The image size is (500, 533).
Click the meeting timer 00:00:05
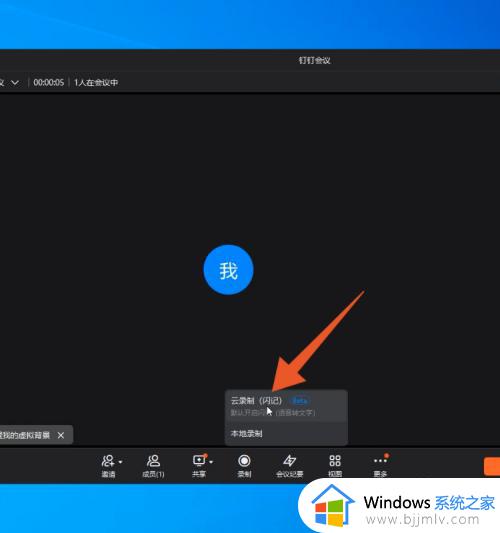point(49,83)
